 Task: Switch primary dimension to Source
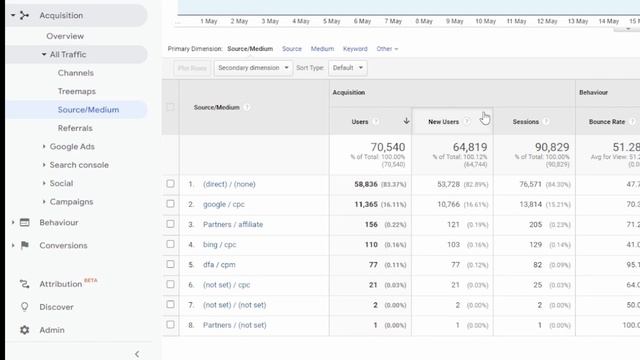tap(292, 49)
